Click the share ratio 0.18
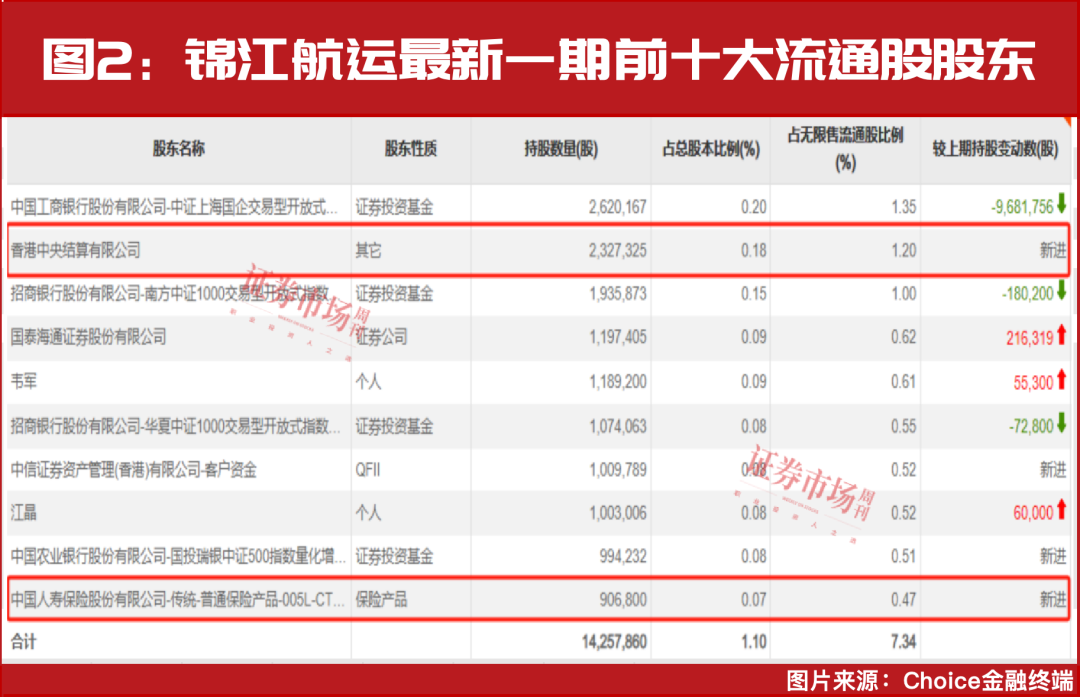The width and height of the screenshot is (1080, 697). pos(754,250)
